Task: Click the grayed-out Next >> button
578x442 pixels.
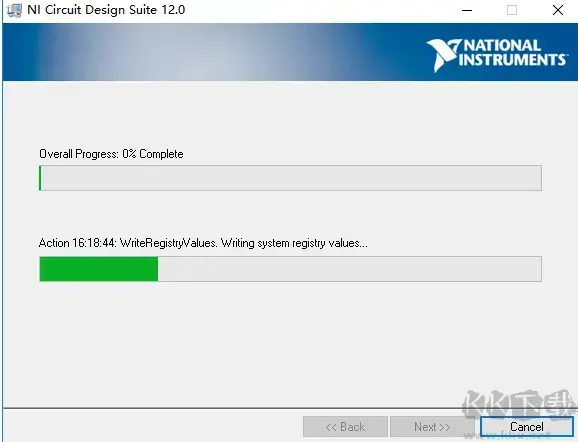Action: tap(432, 427)
